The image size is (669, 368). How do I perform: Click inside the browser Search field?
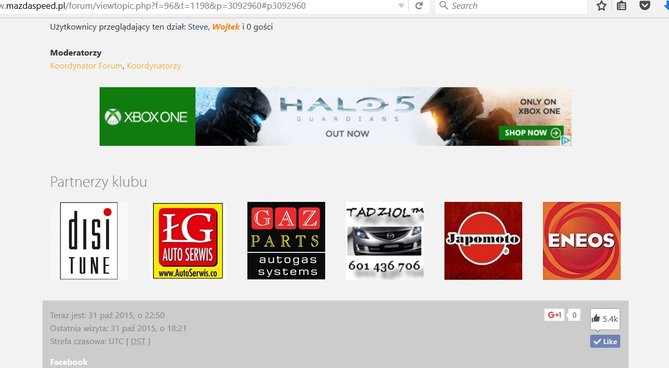coord(511,6)
